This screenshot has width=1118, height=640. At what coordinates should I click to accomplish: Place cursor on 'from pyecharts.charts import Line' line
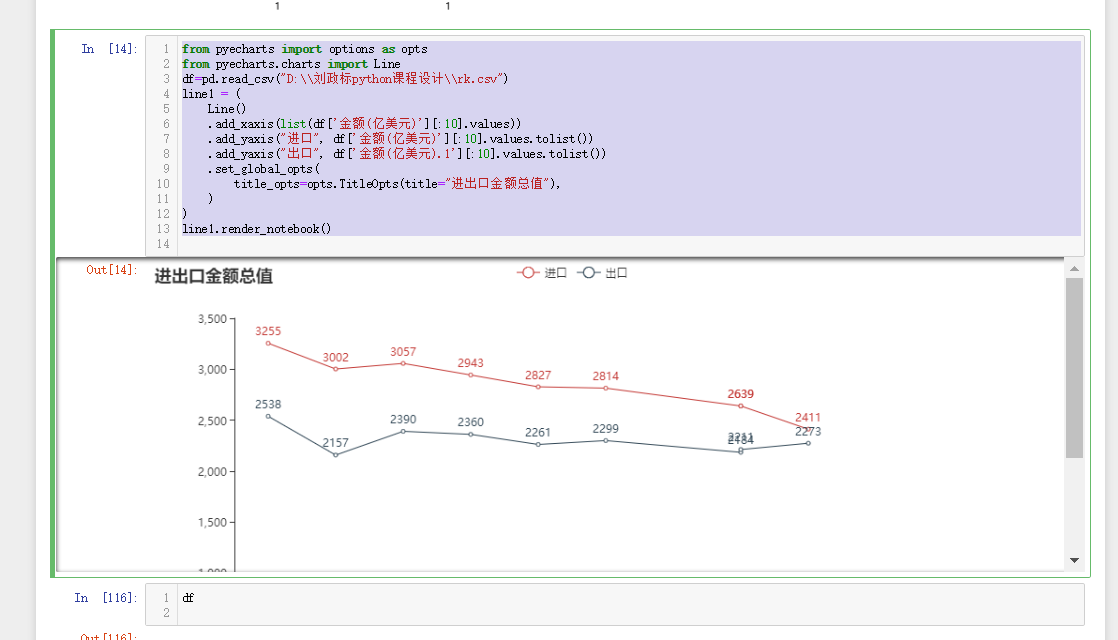[291, 63]
